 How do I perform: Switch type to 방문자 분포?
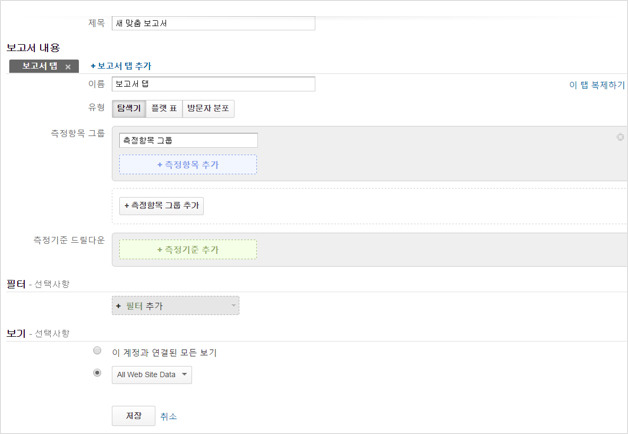pyautogui.click(x=208, y=108)
